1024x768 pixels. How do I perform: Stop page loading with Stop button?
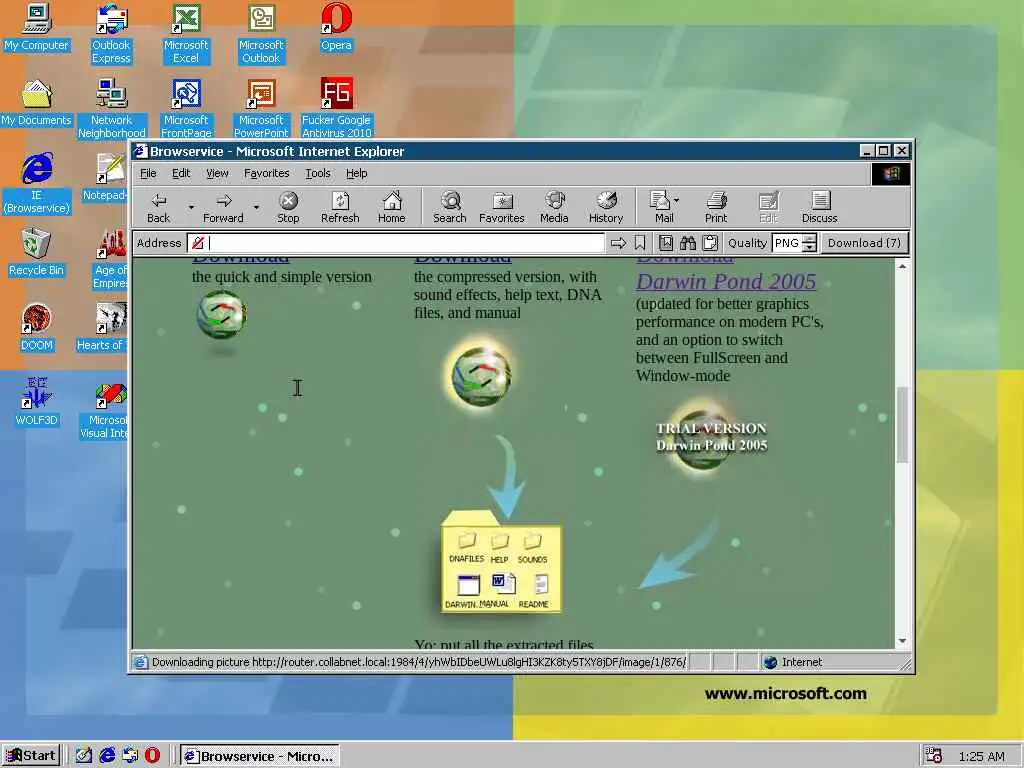tap(288, 207)
